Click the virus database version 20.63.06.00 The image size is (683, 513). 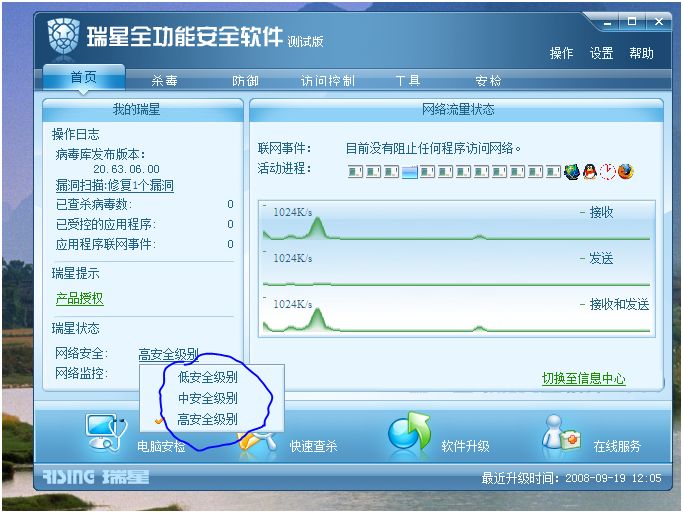126,169
